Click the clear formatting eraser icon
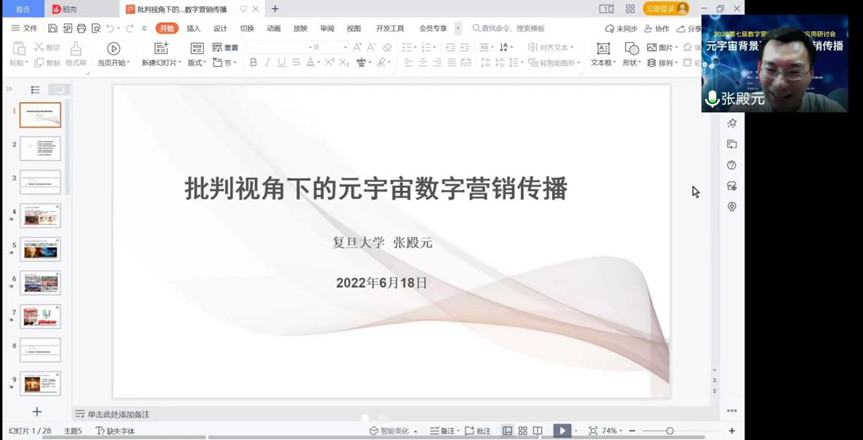Viewport: 863px width, 440px height. pyautogui.click(x=387, y=47)
